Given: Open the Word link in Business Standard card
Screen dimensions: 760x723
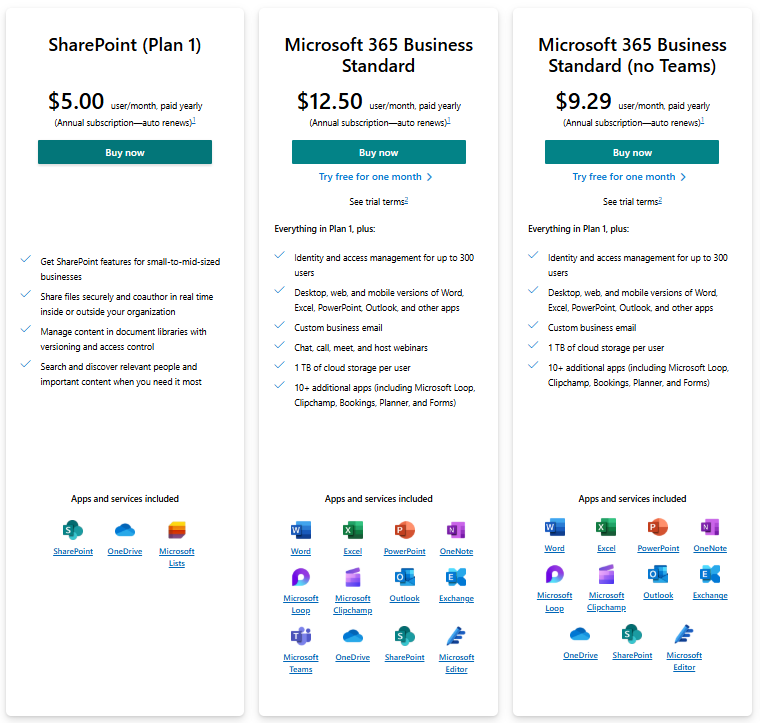Looking at the screenshot, I should 301,551.
